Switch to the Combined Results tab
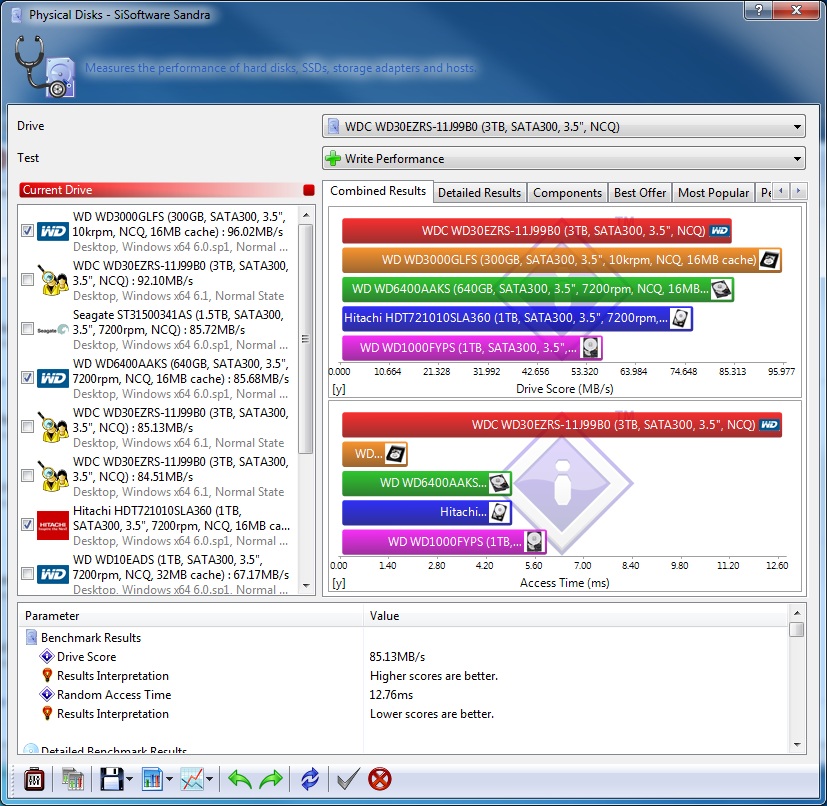Image resolution: width=827 pixels, height=806 pixels. pos(378,191)
